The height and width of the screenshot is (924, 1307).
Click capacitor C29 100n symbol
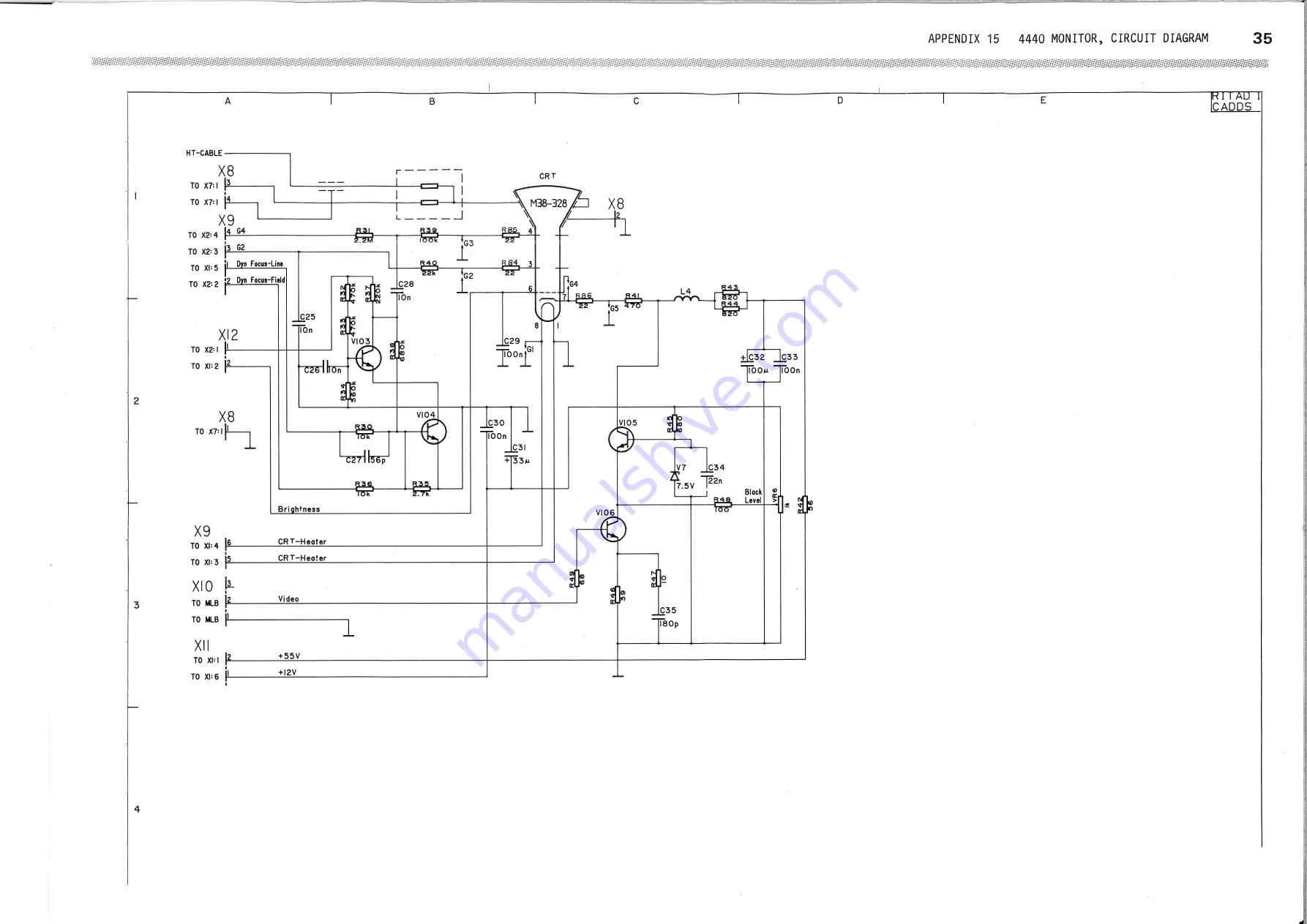coord(503,348)
